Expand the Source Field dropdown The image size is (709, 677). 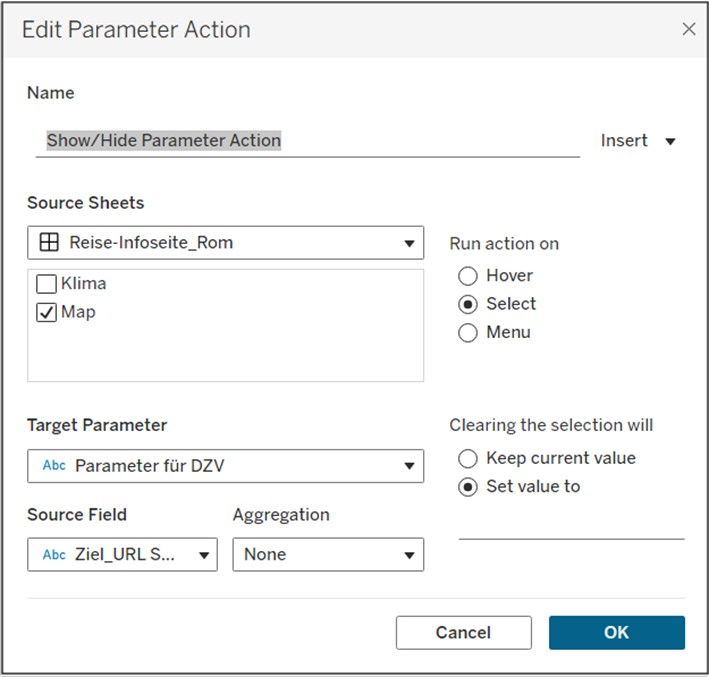pos(203,555)
